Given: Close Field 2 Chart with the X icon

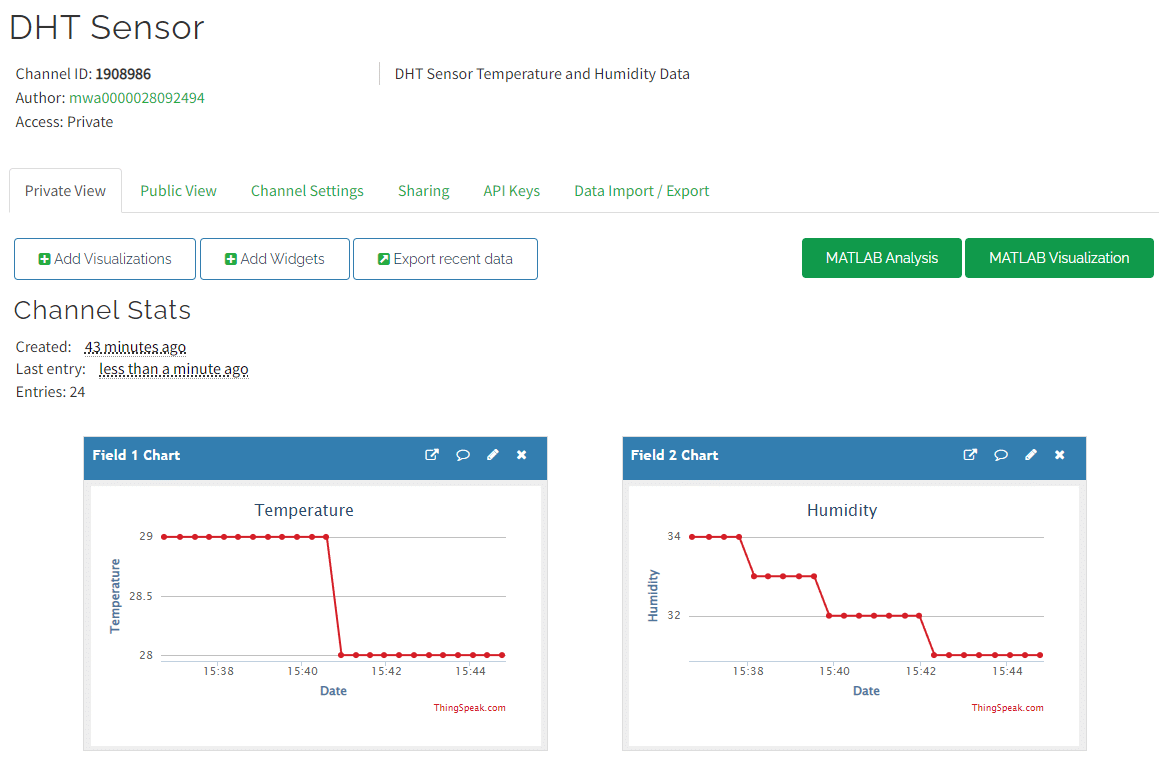Looking at the screenshot, I should click(x=1059, y=454).
